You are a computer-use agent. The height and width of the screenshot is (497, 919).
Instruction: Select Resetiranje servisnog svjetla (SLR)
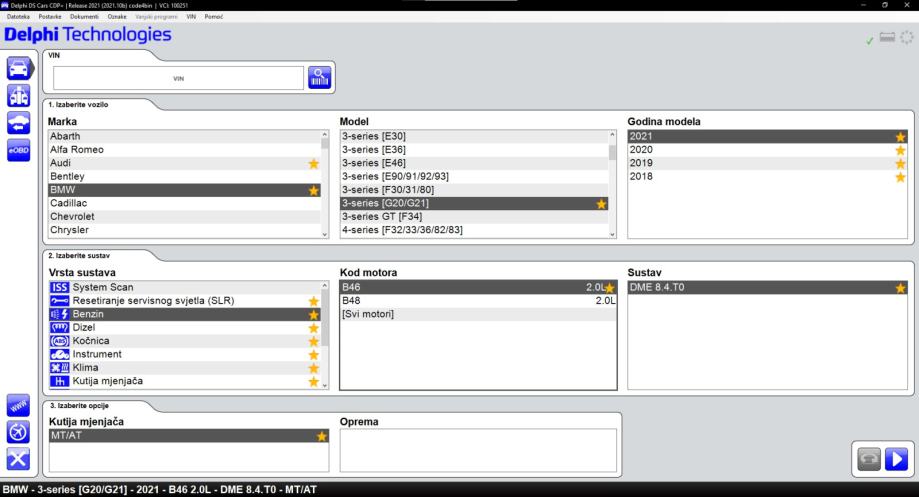[185, 301]
